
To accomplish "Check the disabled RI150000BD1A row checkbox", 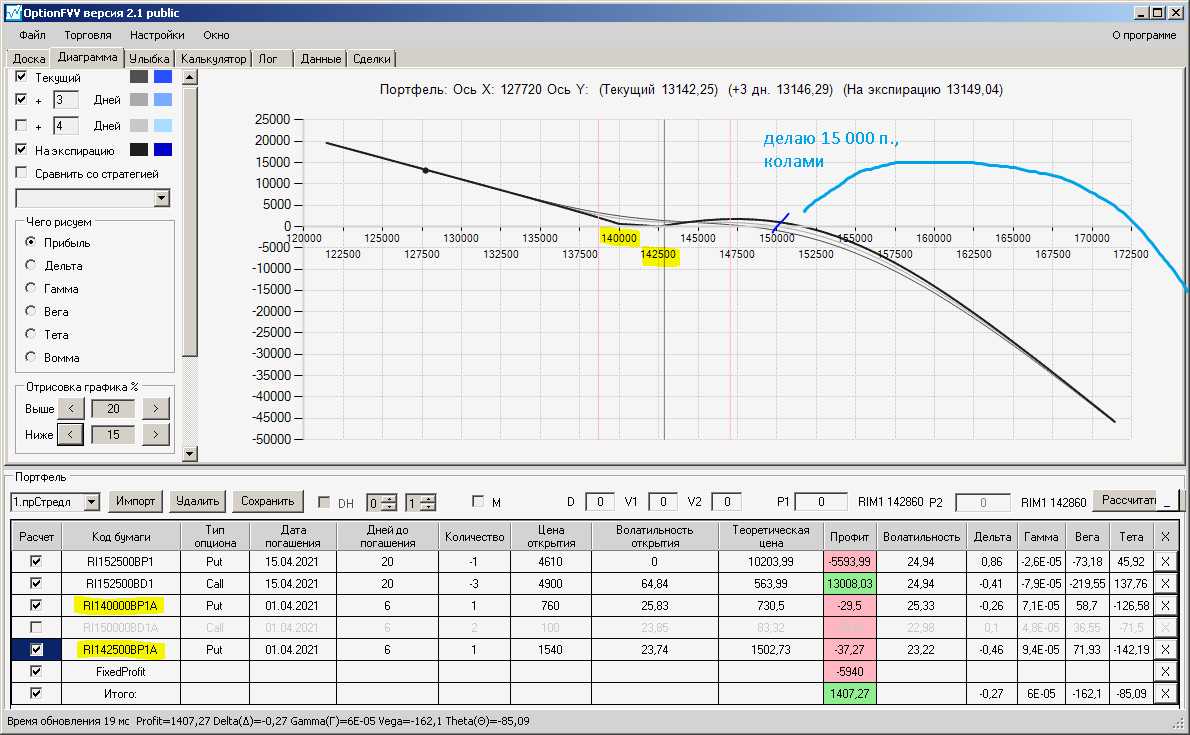I will tap(36, 627).
